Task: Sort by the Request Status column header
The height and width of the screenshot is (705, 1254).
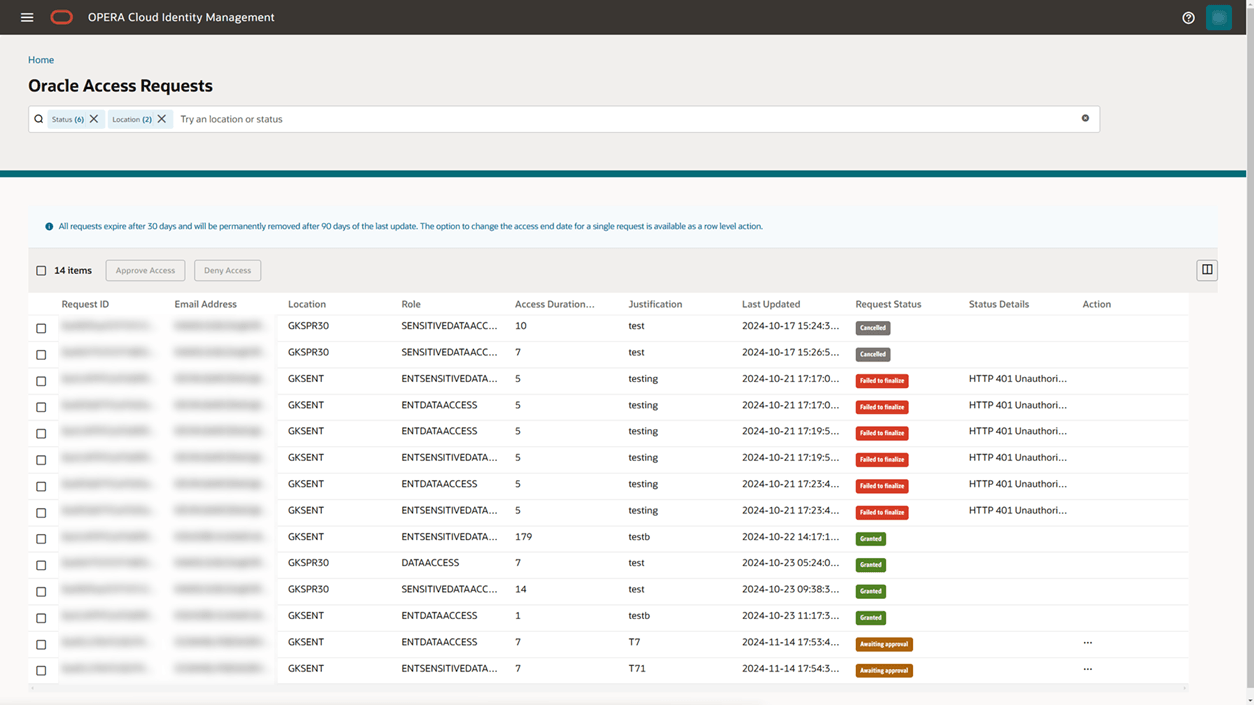Action: tap(888, 304)
